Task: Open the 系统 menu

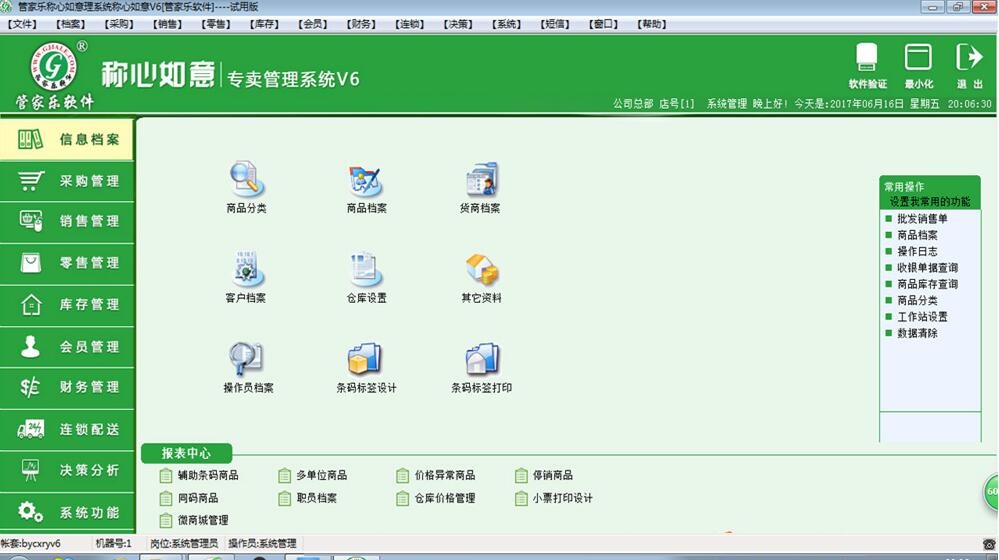Action: click(506, 24)
